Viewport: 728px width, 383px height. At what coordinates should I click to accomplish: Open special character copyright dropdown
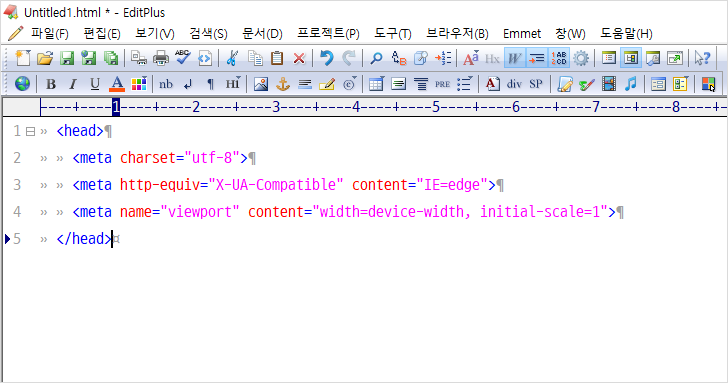[x=350, y=84]
